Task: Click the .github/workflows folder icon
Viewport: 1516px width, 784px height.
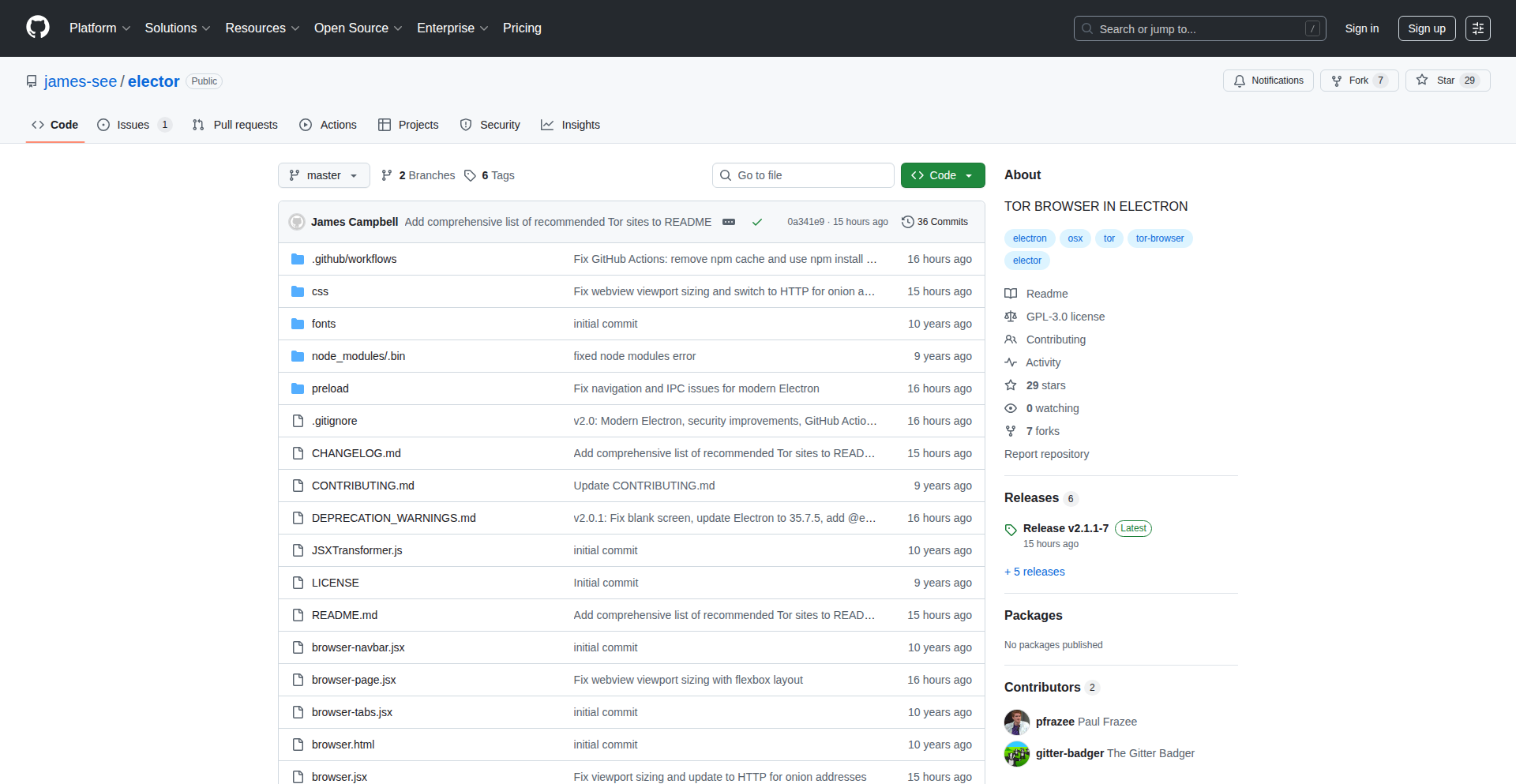Action: point(298,259)
